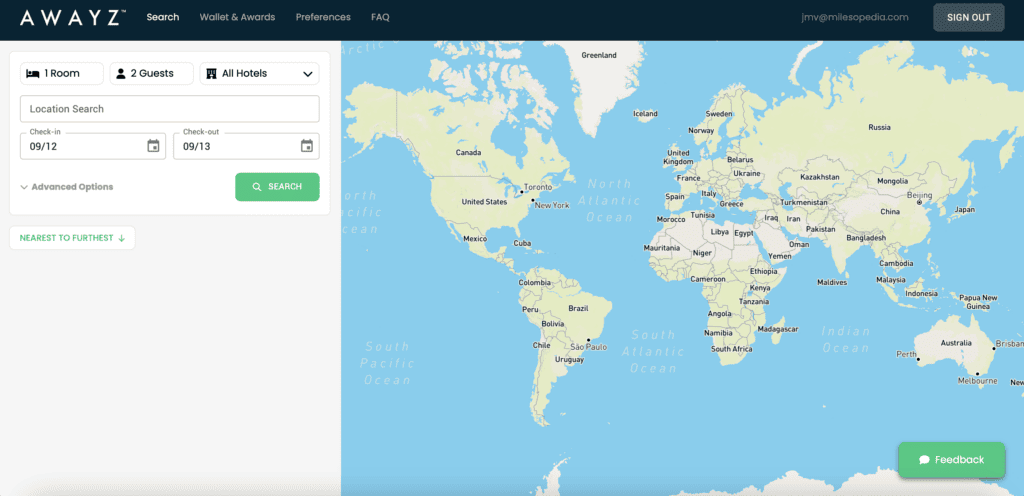Click the sort arrow beside Nearest to Furthest
1024x496 pixels.
point(122,238)
